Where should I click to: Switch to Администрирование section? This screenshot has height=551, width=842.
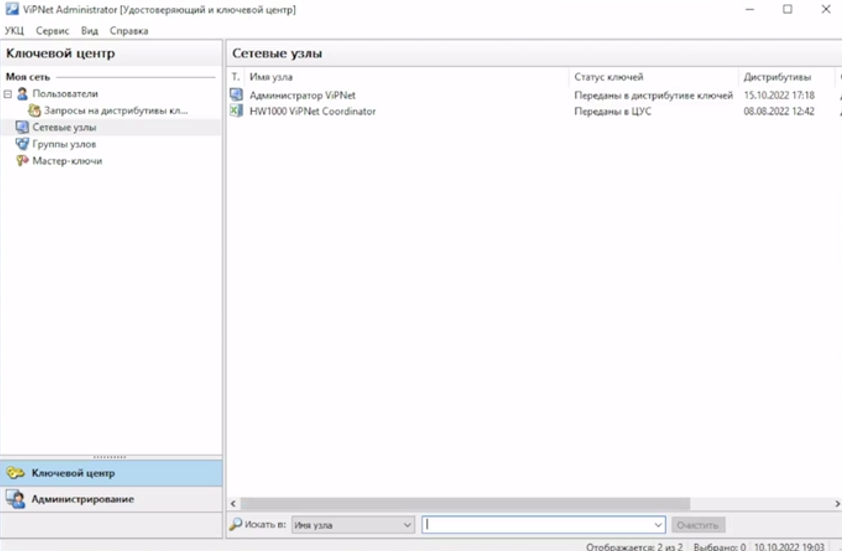pyautogui.click(x=111, y=499)
